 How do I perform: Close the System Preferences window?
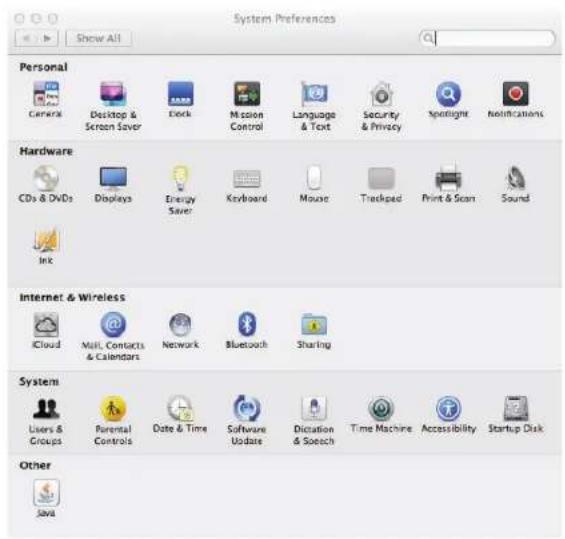[x=20, y=18]
